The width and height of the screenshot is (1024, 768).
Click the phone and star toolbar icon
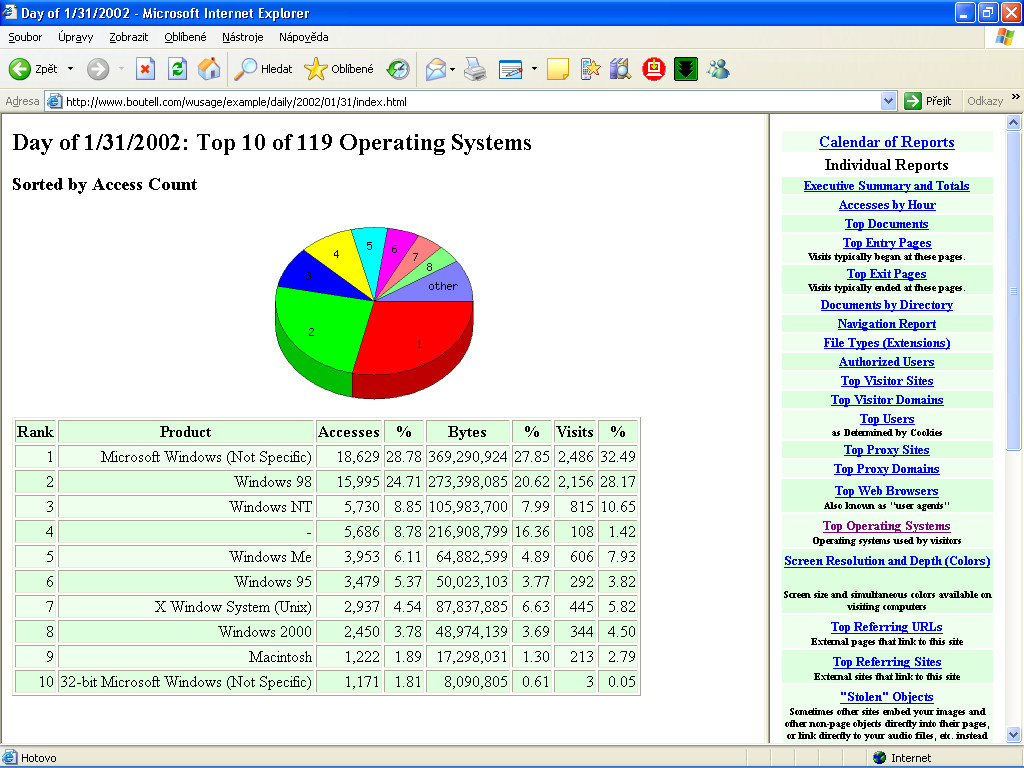(590, 69)
